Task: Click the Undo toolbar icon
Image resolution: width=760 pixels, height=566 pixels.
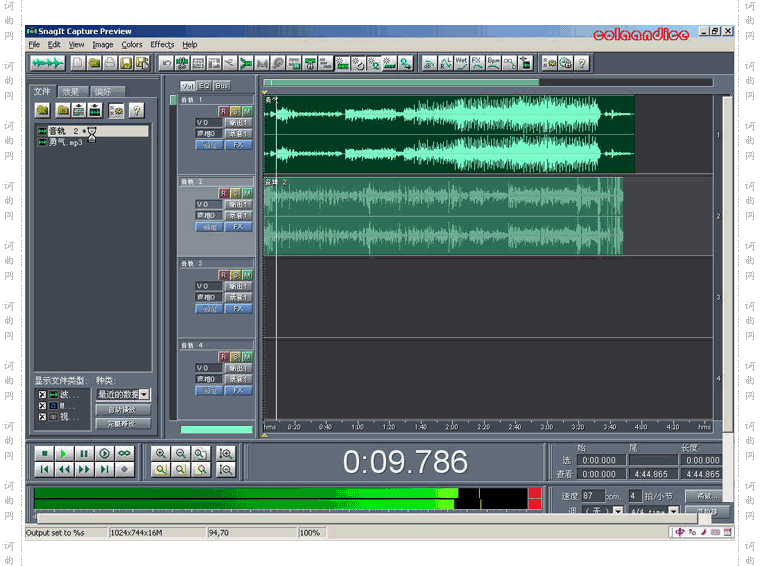Action: [x=166, y=63]
